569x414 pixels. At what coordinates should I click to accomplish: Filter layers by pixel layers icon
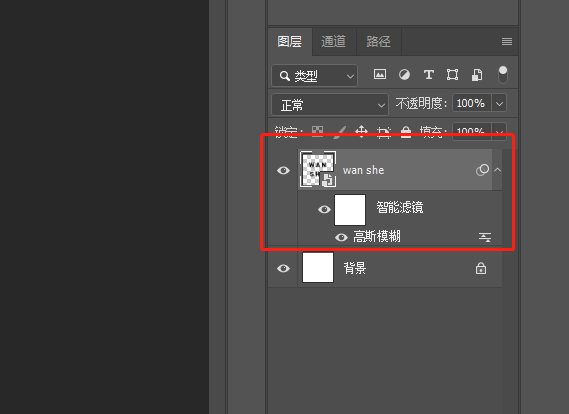(380, 74)
